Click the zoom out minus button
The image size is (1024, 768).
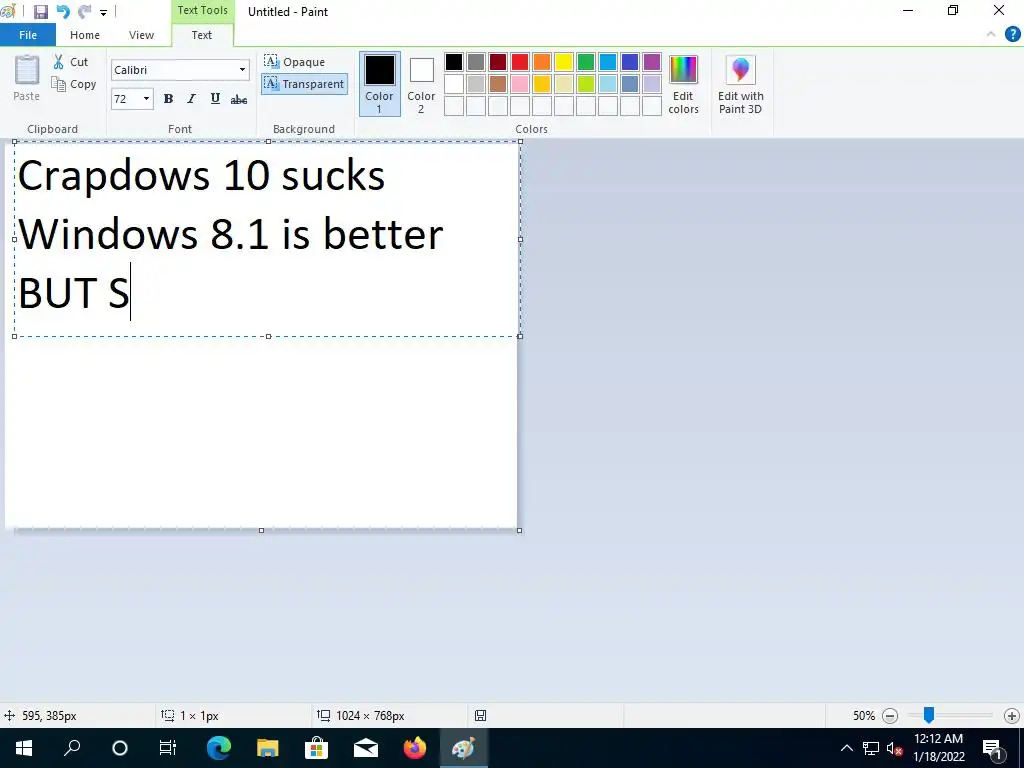[890, 716]
